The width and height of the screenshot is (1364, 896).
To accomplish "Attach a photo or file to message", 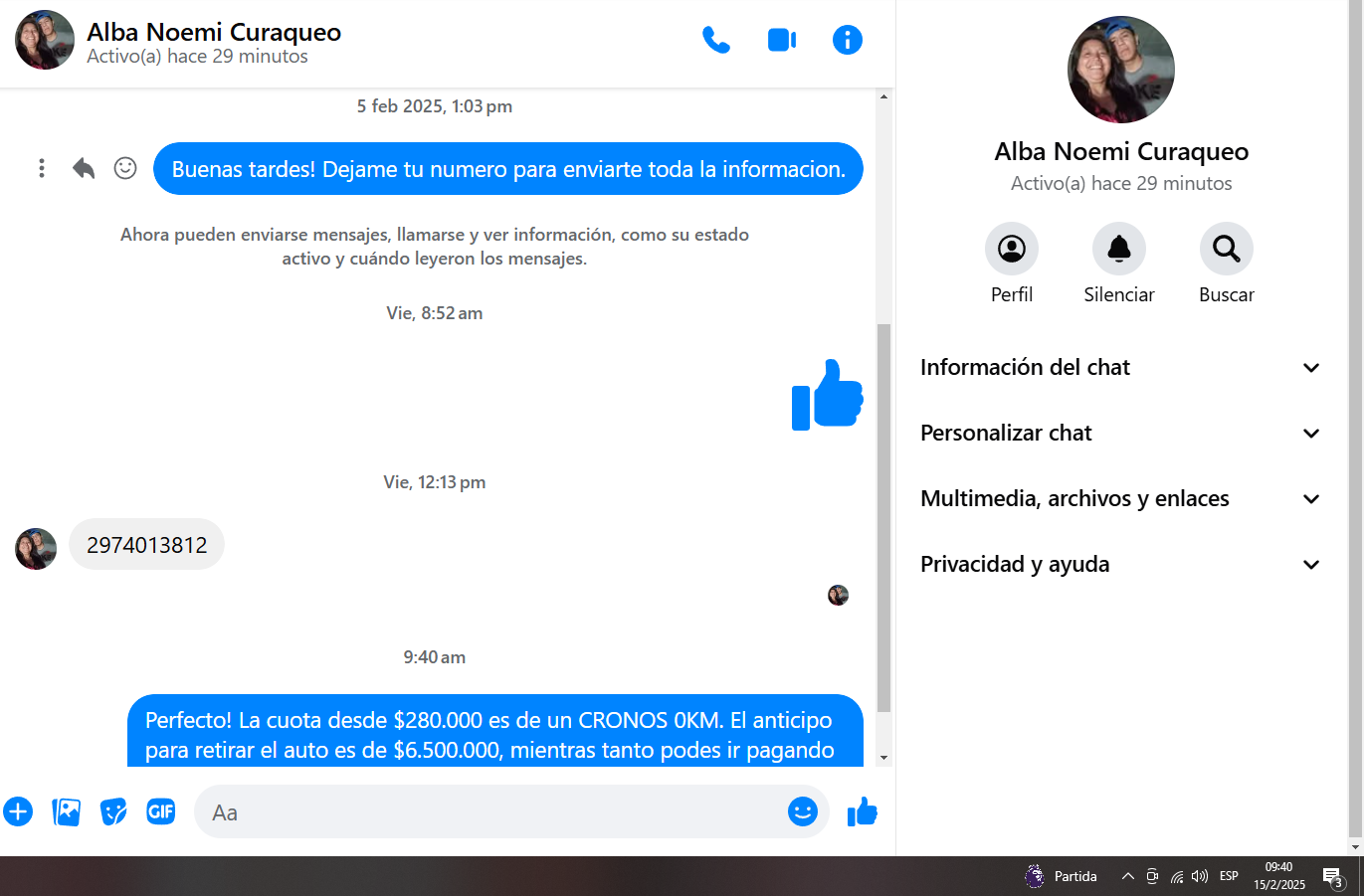I will pos(66,811).
